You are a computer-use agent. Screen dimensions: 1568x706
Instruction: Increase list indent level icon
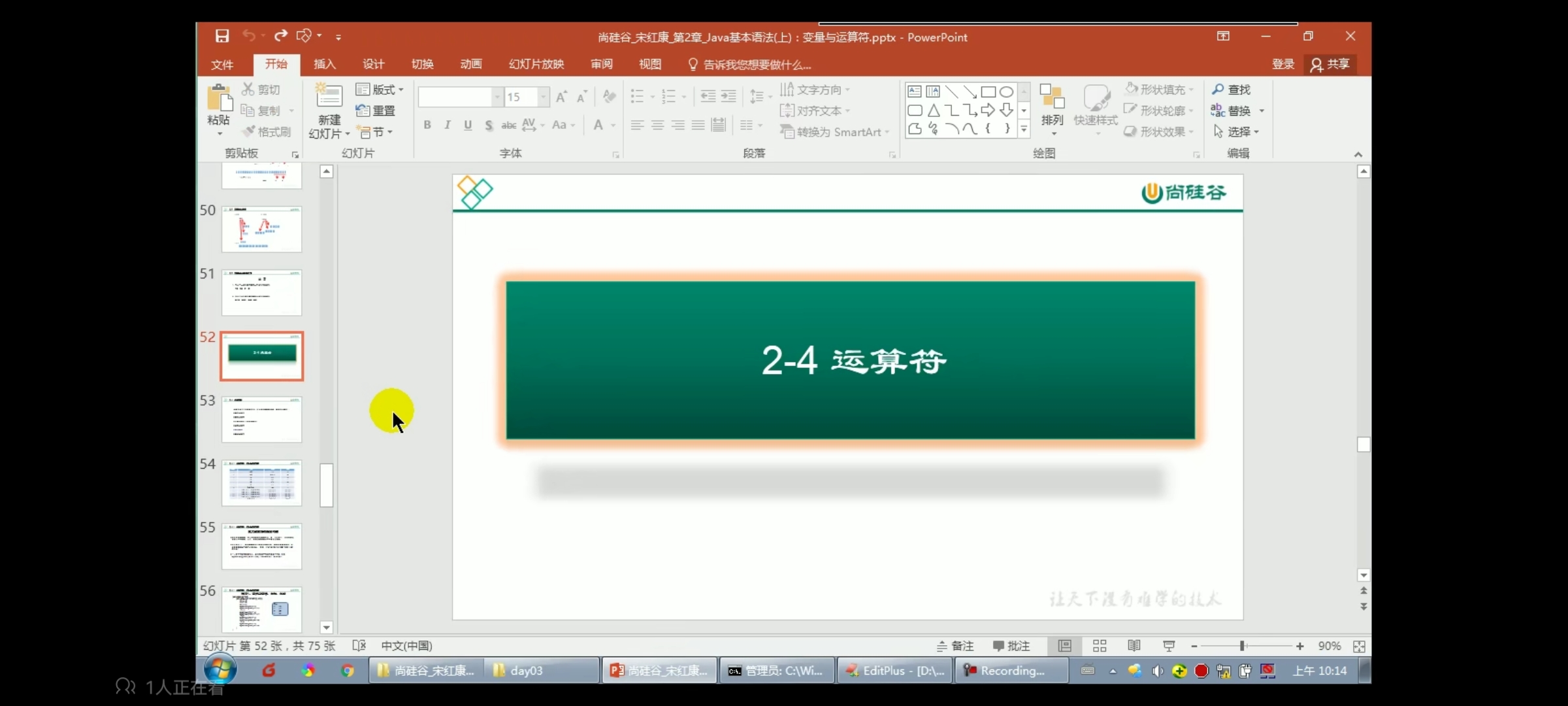coord(728,97)
